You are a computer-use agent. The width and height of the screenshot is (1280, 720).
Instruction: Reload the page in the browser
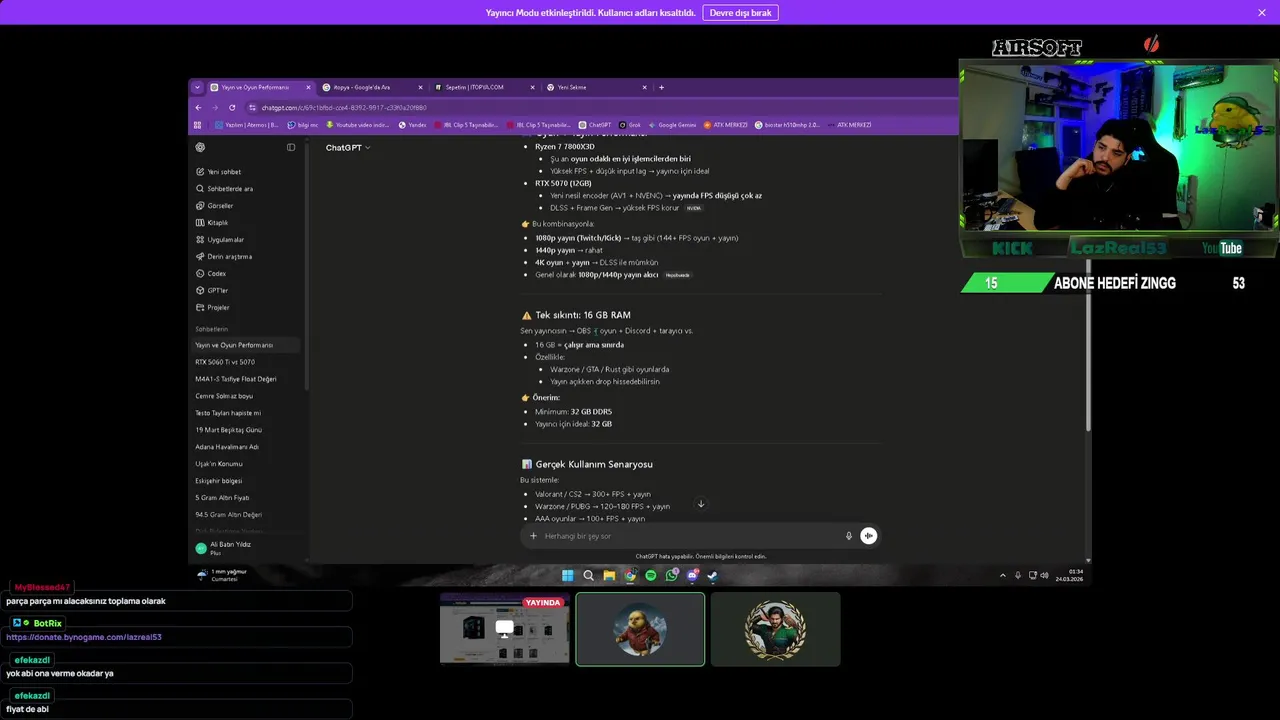[x=232, y=107]
